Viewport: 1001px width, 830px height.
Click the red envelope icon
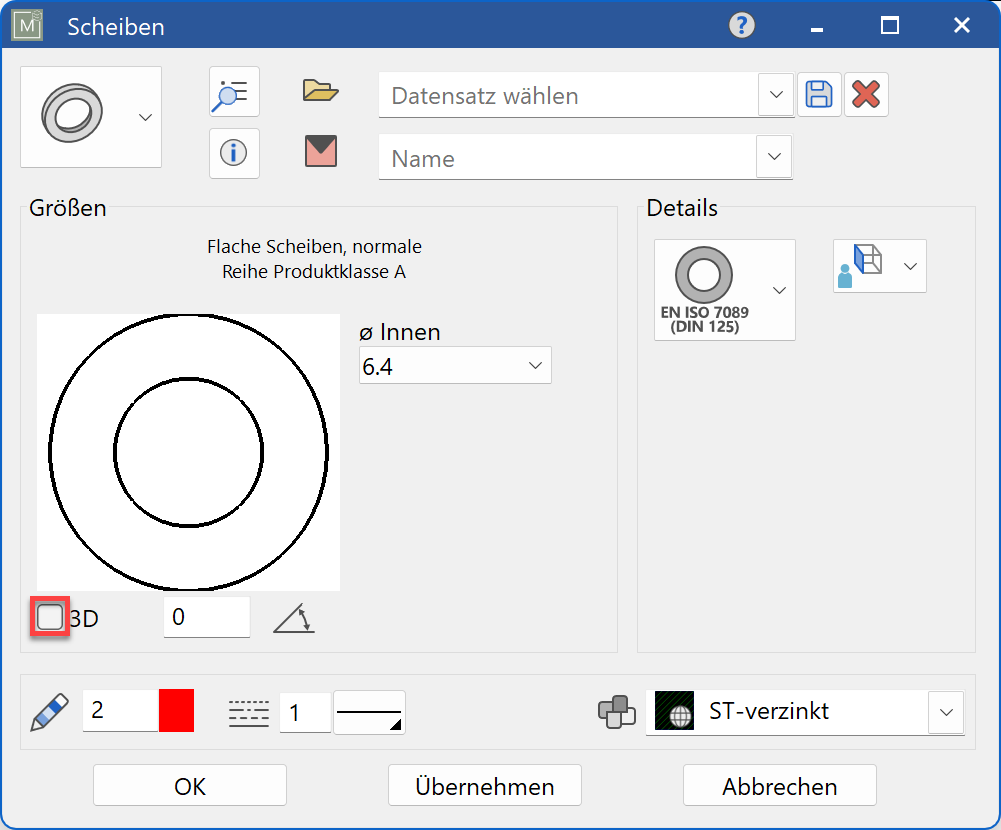(320, 152)
